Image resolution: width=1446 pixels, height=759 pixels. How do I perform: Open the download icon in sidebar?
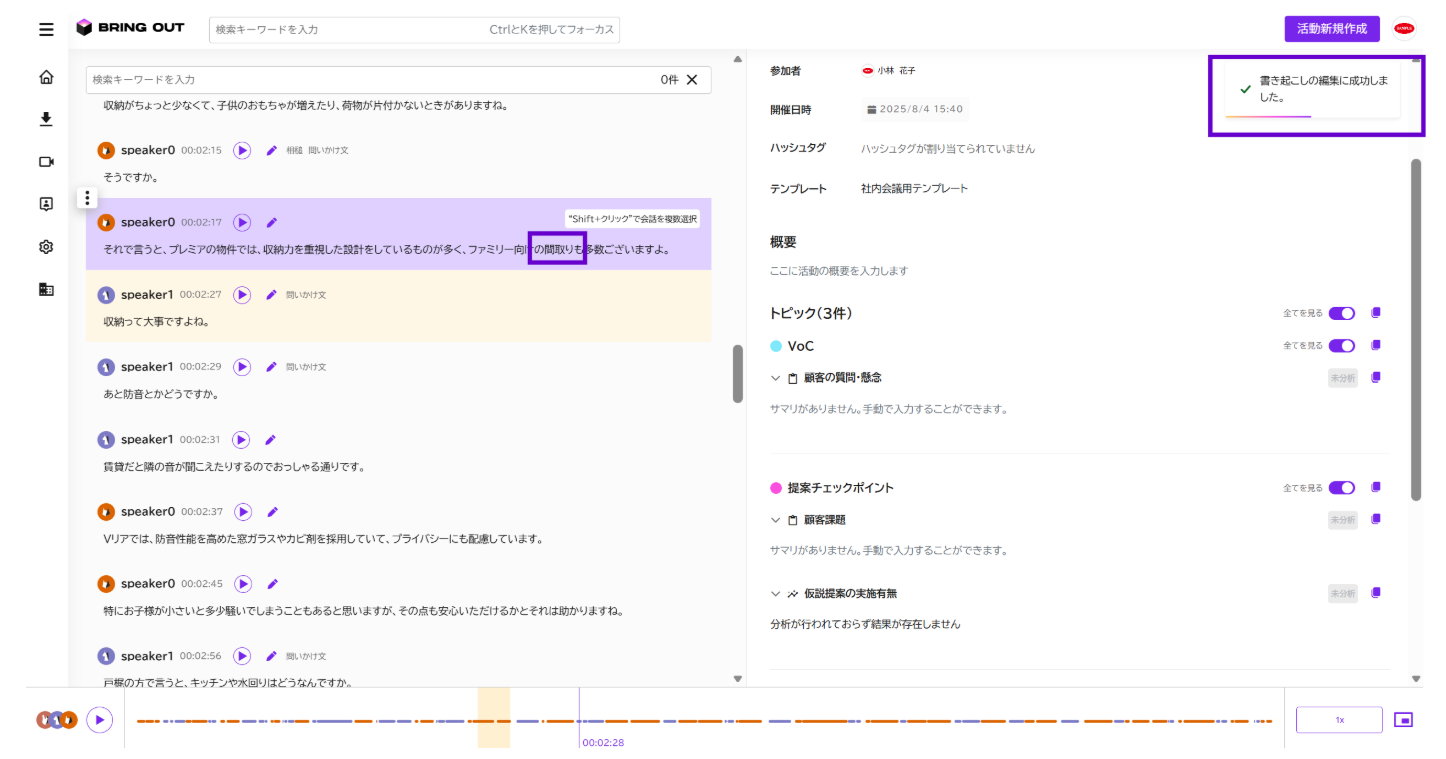pyautogui.click(x=46, y=119)
